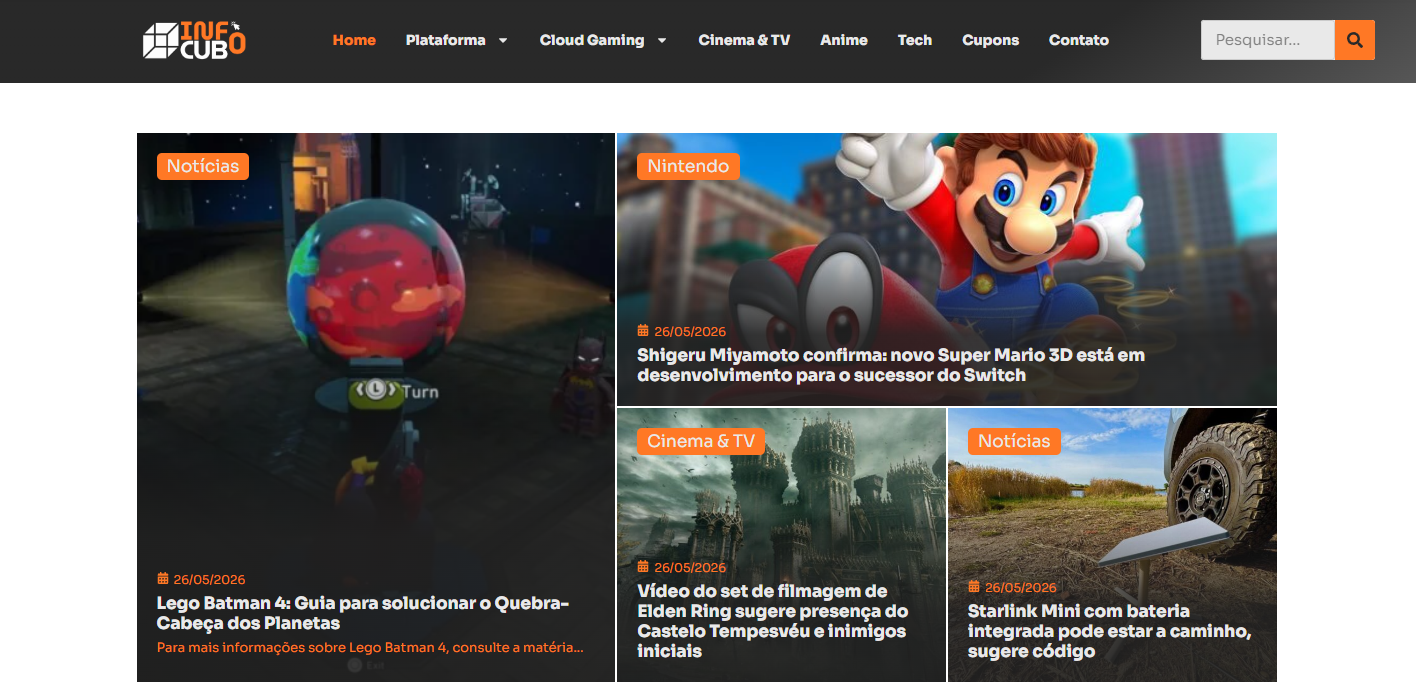
Task: Click the 26/05/2026 date on Elden Ring card
Action: click(690, 567)
